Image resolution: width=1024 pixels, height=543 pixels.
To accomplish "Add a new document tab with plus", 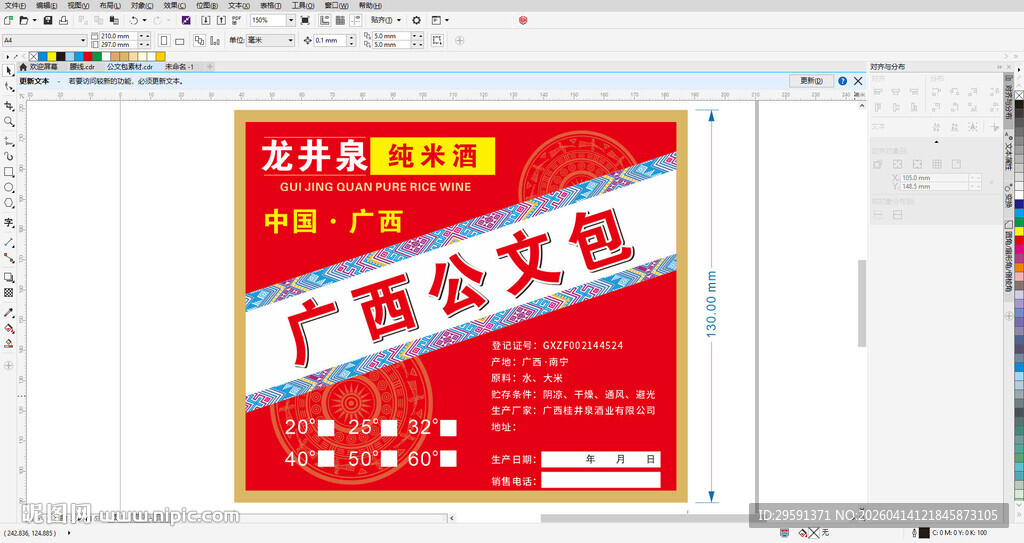I will (x=210, y=67).
